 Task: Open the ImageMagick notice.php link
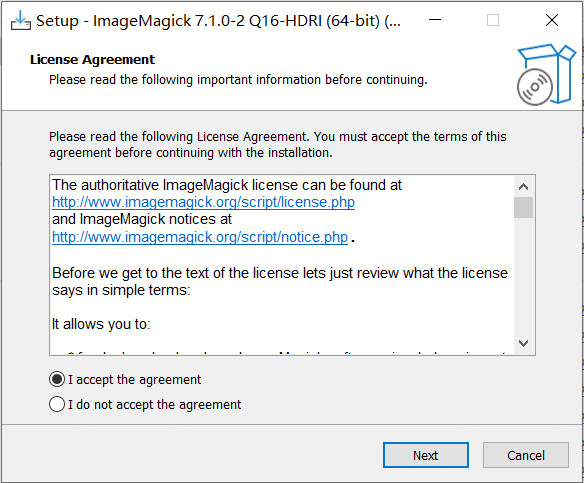tap(200, 237)
